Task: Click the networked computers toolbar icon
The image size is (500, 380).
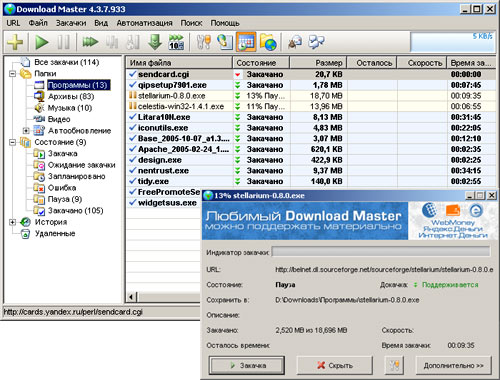Action: pyautogui.click(x=316, y=42)
